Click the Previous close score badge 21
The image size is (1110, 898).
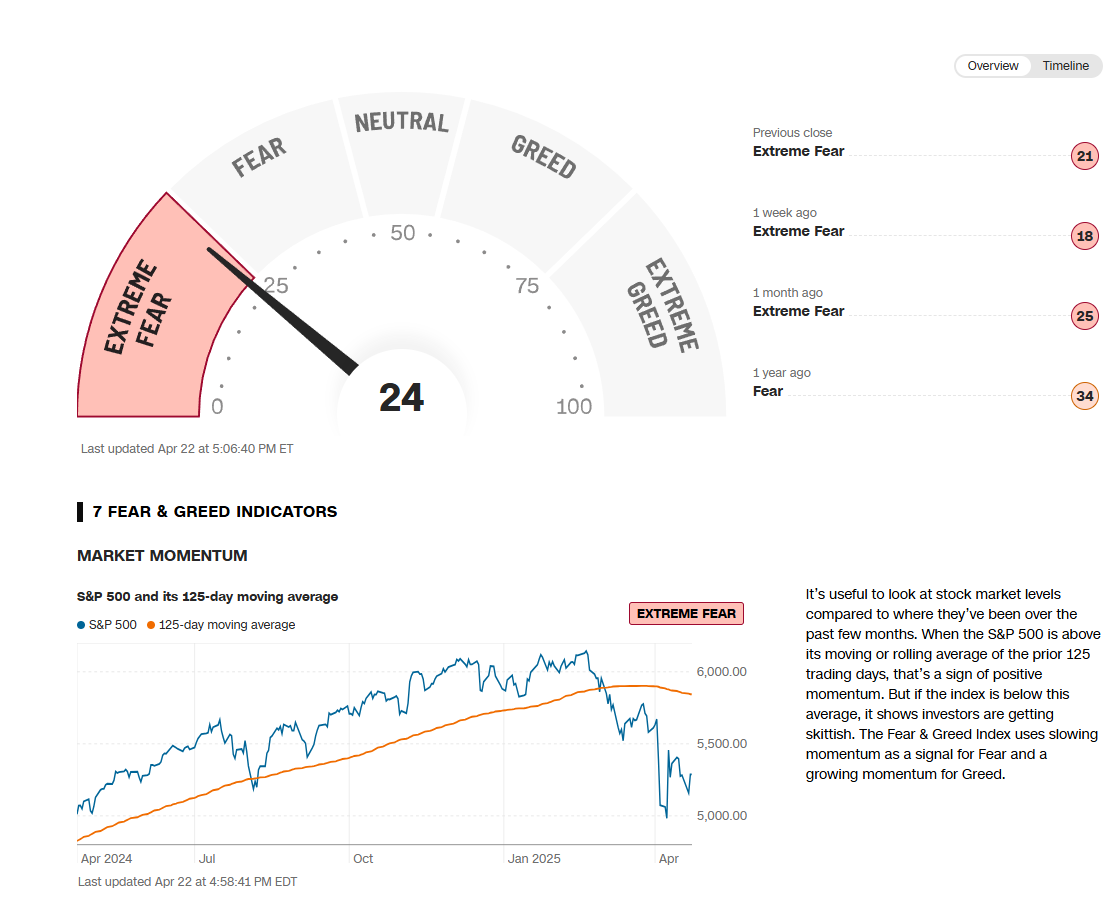coord(1084,156)
